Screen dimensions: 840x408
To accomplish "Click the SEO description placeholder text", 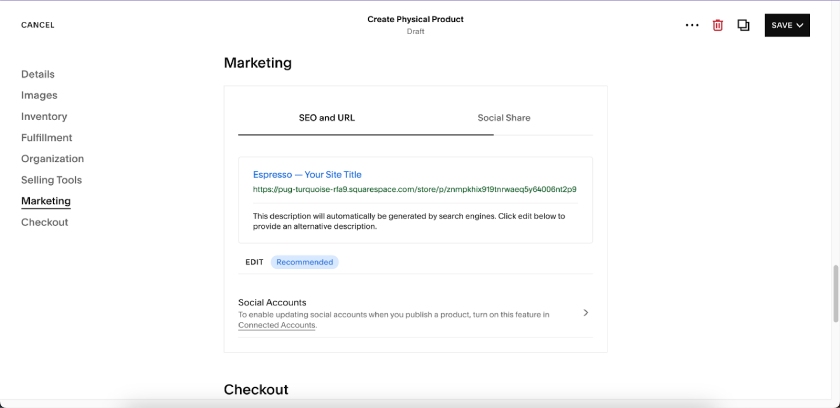I will pyautogui.click(x=409, y=221).
